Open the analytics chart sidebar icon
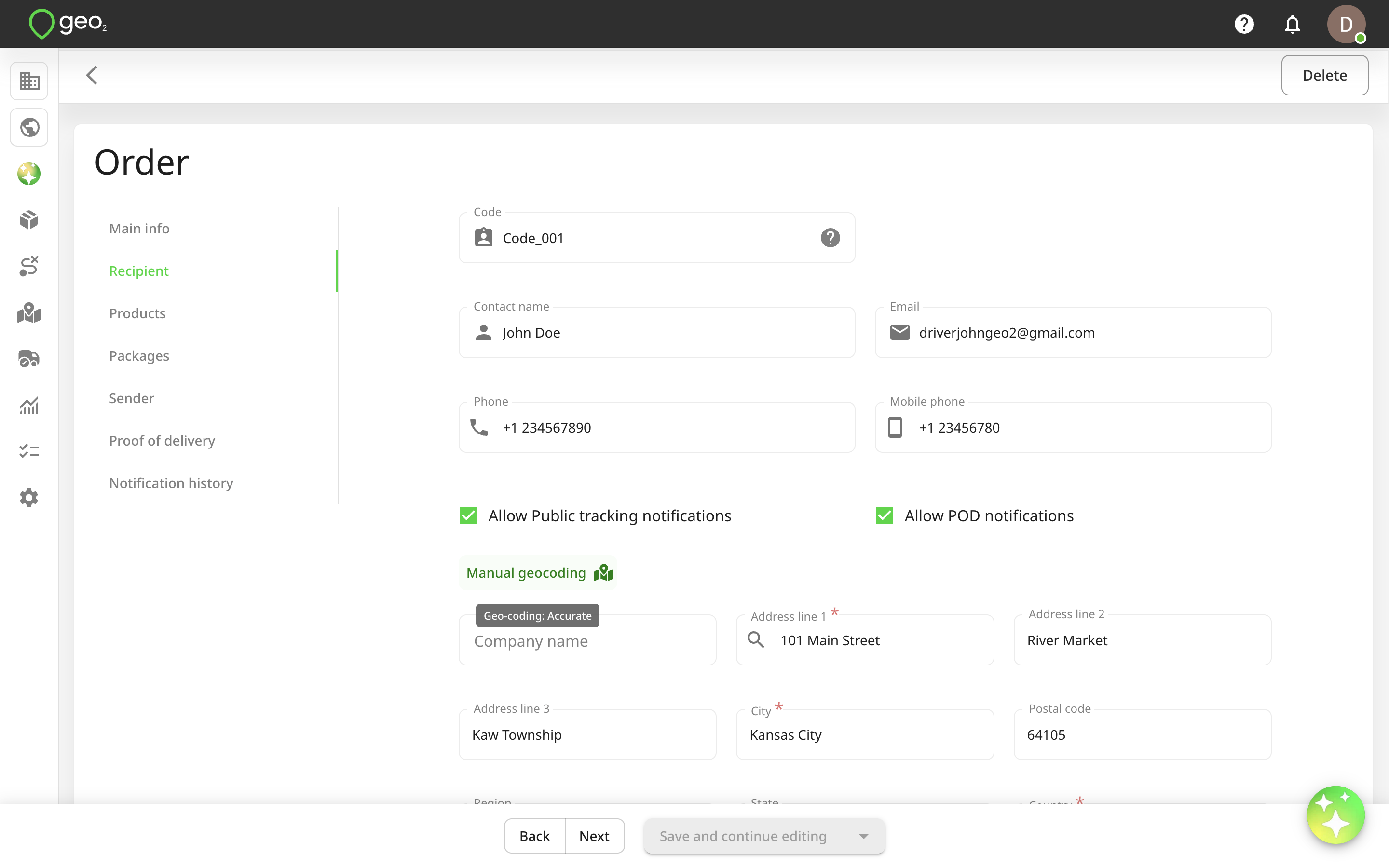Screen dimensions: 1389x868 [x=29, y=405]
